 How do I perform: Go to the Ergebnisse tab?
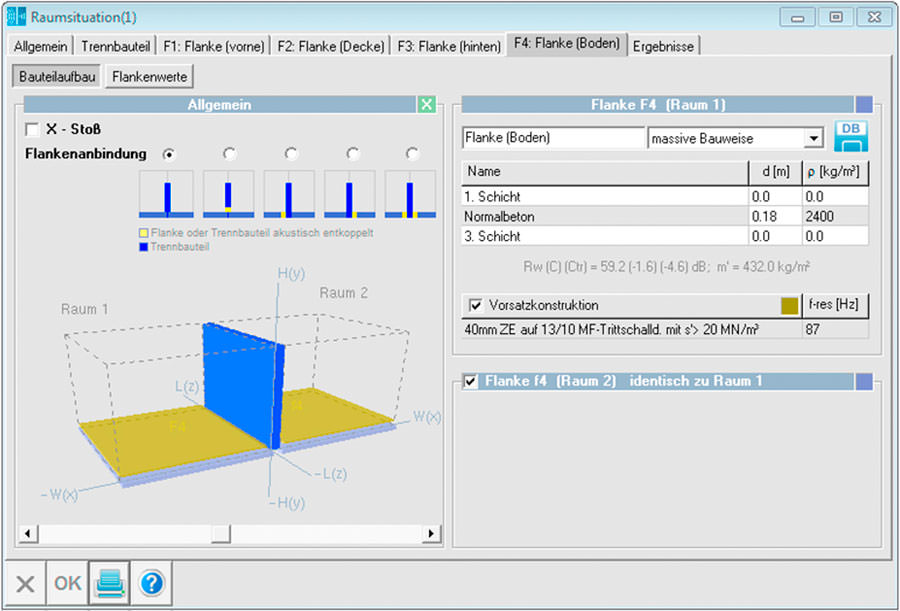coord(663,47)
